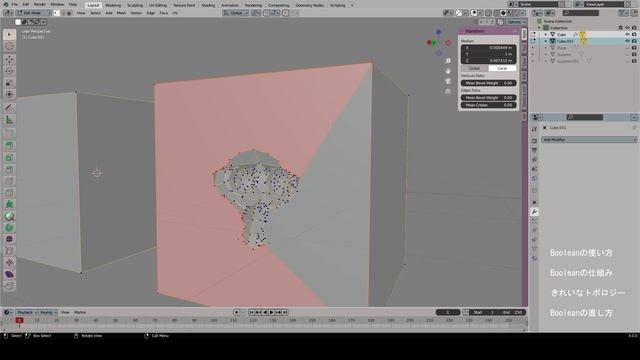Select the Loop Cut tool
640x360 pixels.
[9, 181]
